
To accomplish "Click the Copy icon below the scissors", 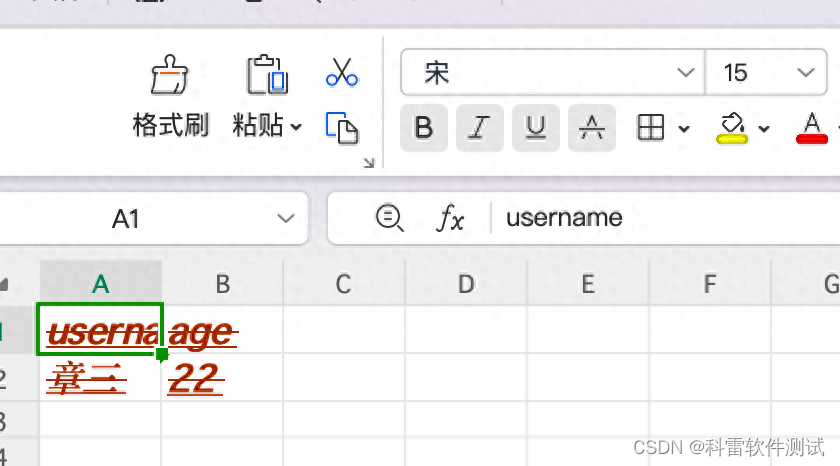I will tap(342, 128).
